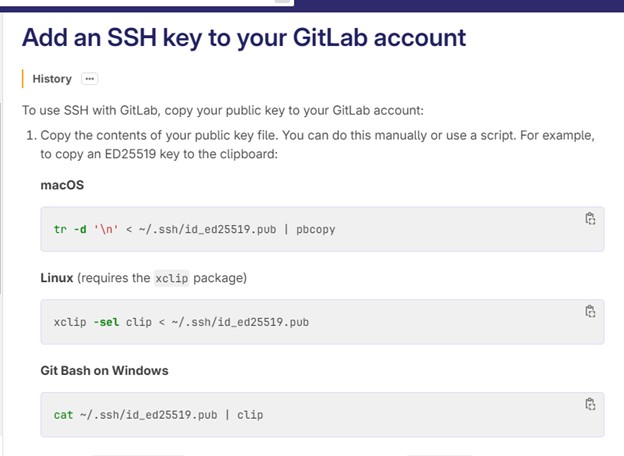Click the 'Copy the contents' step one text
This screenshot has width=624, height=456.
[x=317, y=144]
